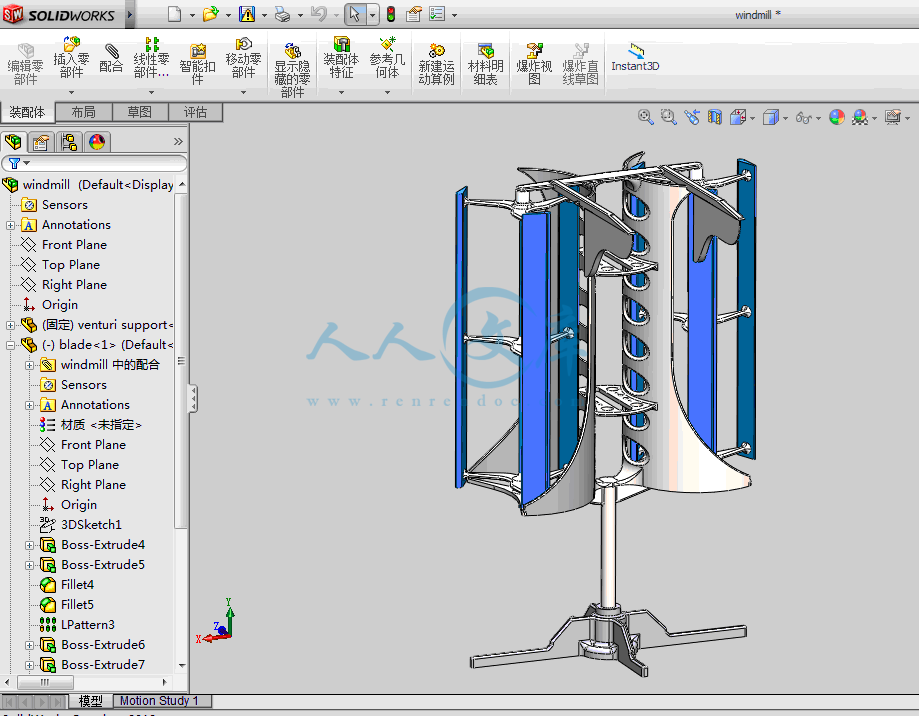Click Show Hidden Components (显示隐藏的零部件)
Viewport: 919px width, 716px height.
click(x=292, y=70)
